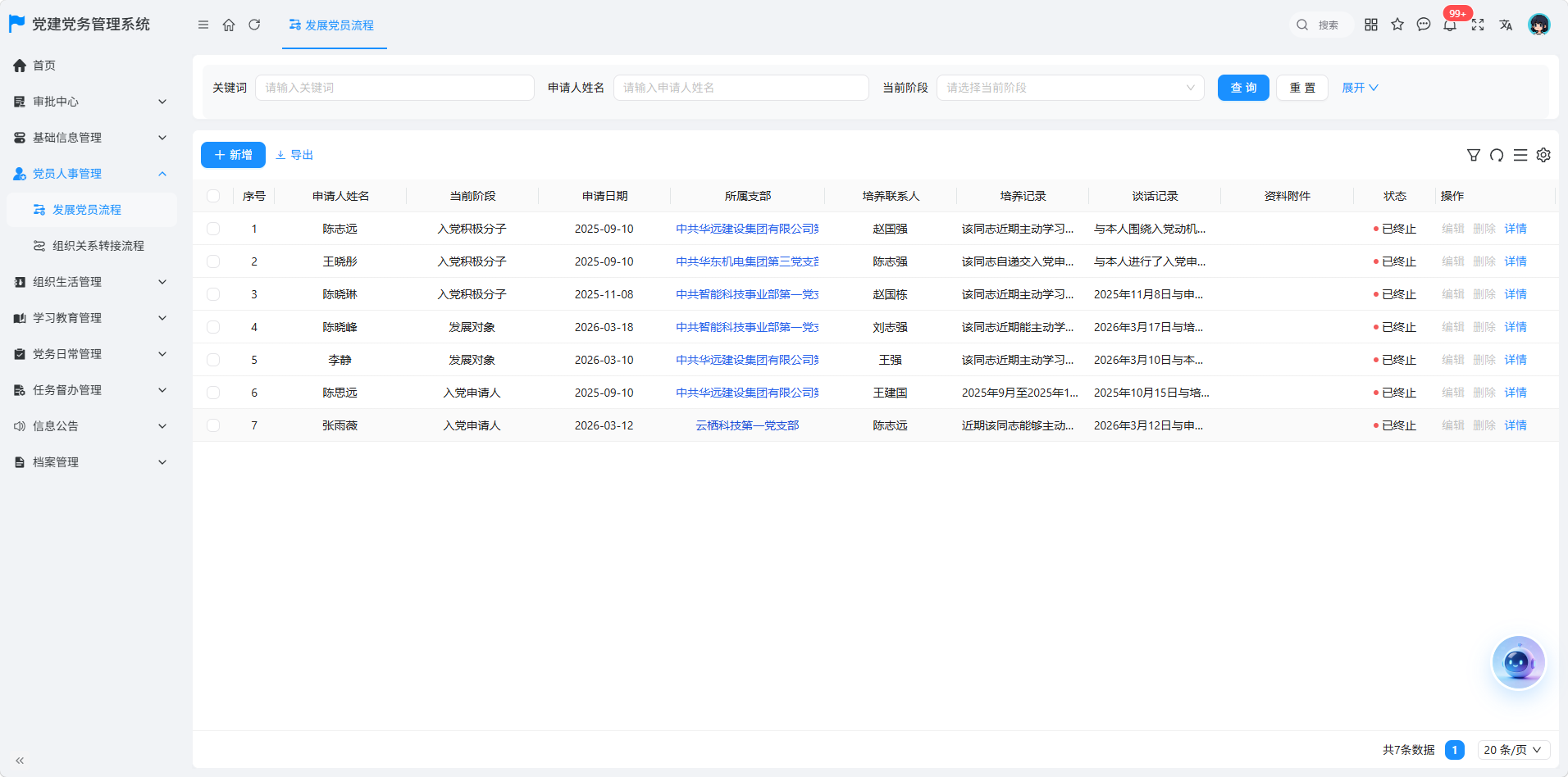The width and height of the screenshot is (1568, 777).
Task: Click the 新增 add button
Action: pyautogui.click(x=233, y=155)
